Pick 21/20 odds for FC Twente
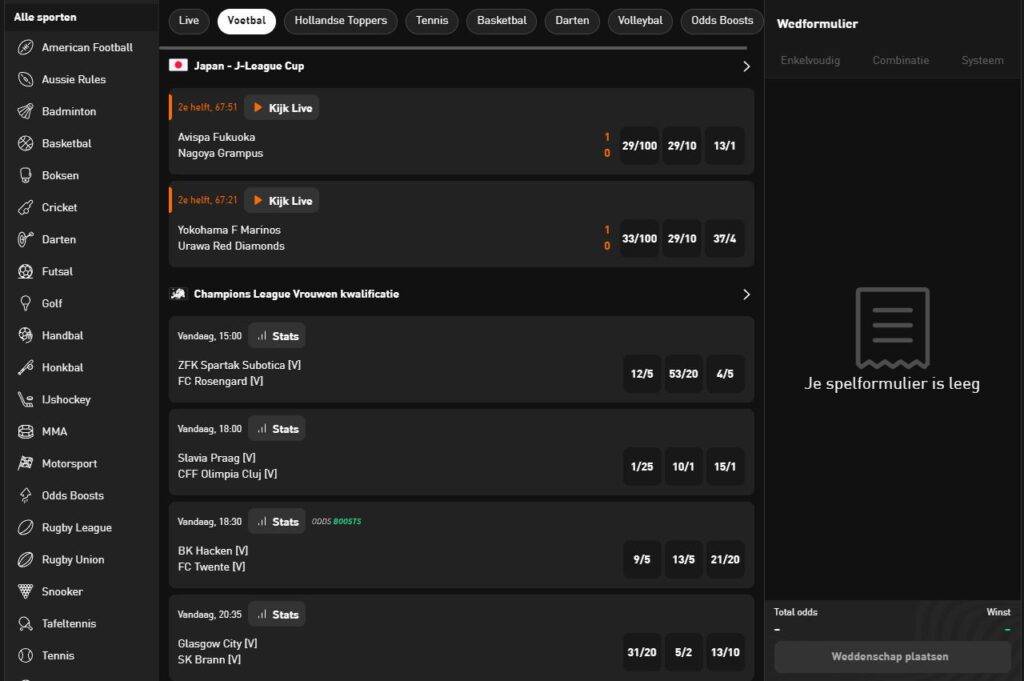Screen dimensions: 1024x681 click(x=725, y=559)
